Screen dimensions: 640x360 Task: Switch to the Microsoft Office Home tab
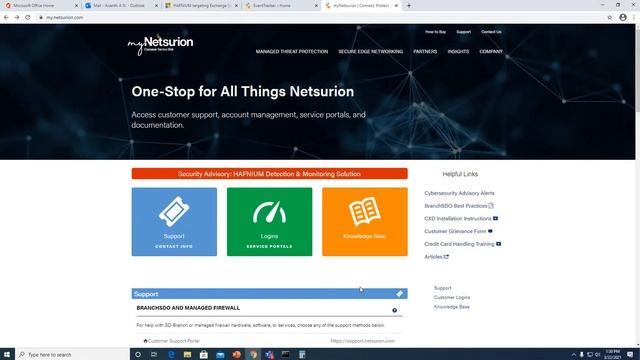pyautogui.click(x=41, y=6)
